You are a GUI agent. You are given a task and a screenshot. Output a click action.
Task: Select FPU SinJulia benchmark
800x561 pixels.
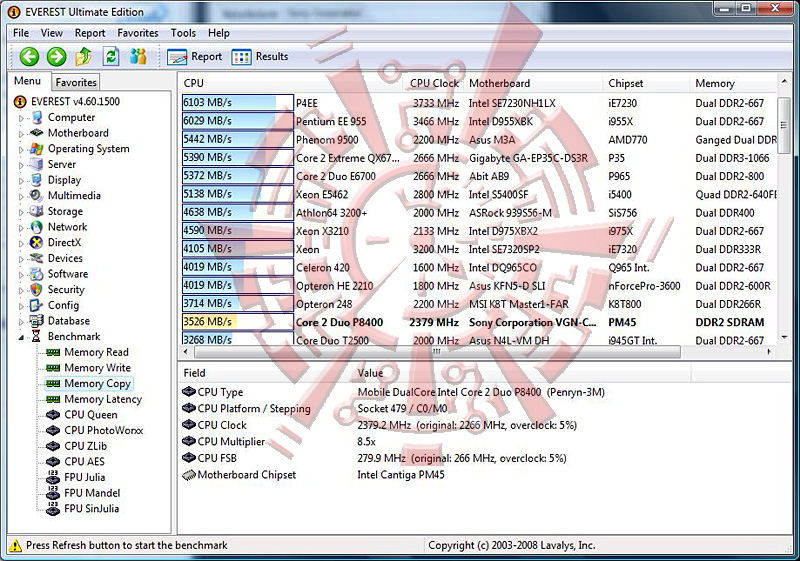pyautogui.click(x=91, y=508)
